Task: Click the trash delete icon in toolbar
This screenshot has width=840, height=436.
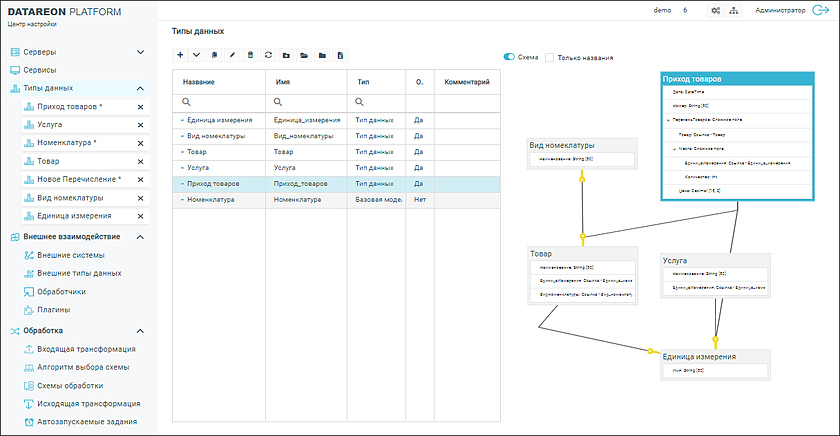Action: [251, 55]
